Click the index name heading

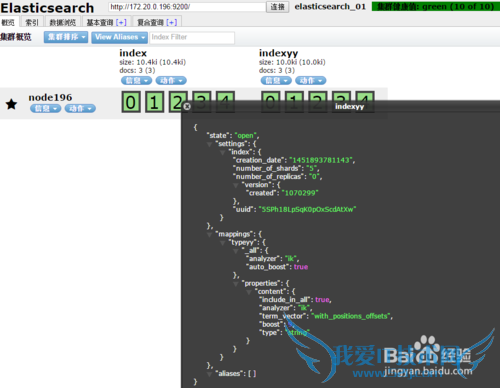click(133, 53)
